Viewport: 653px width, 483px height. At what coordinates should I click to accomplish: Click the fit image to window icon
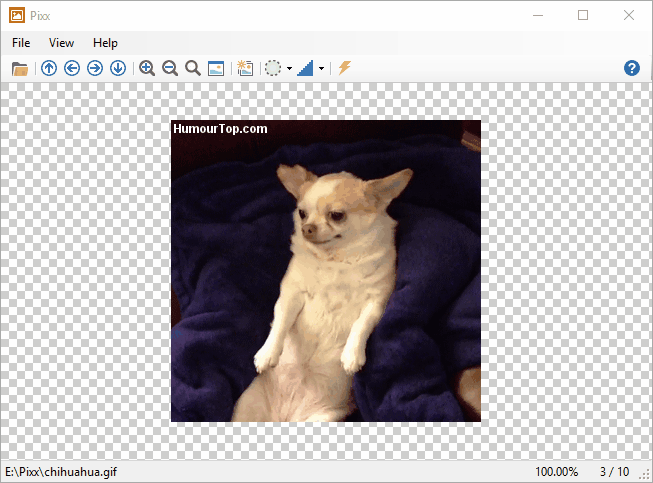[x=216, y=68]
